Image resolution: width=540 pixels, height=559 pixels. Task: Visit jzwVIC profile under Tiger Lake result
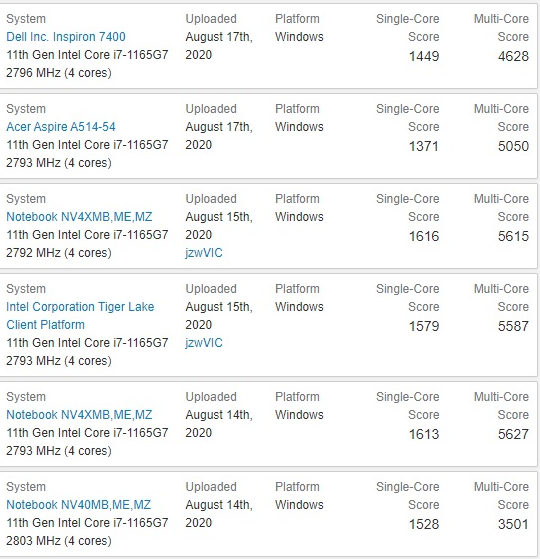(204, 343)
